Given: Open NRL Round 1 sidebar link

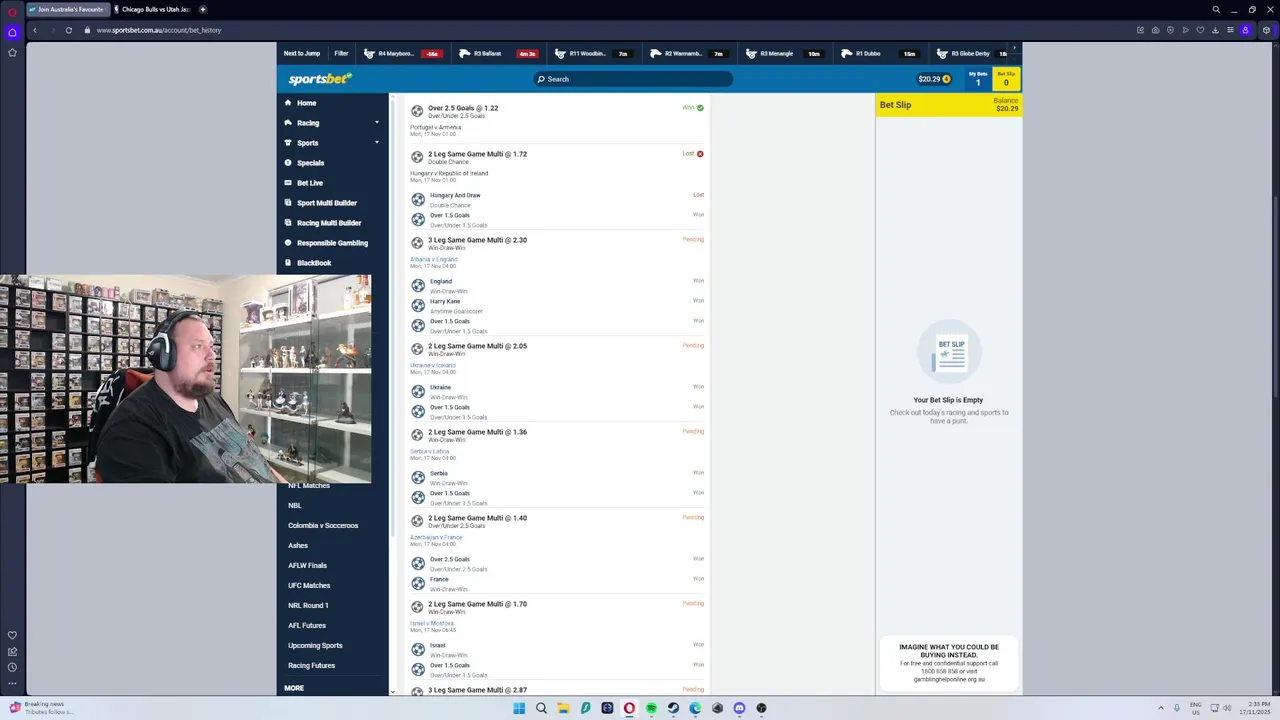Looking at the screenshot, I should [x=308, y=605].
